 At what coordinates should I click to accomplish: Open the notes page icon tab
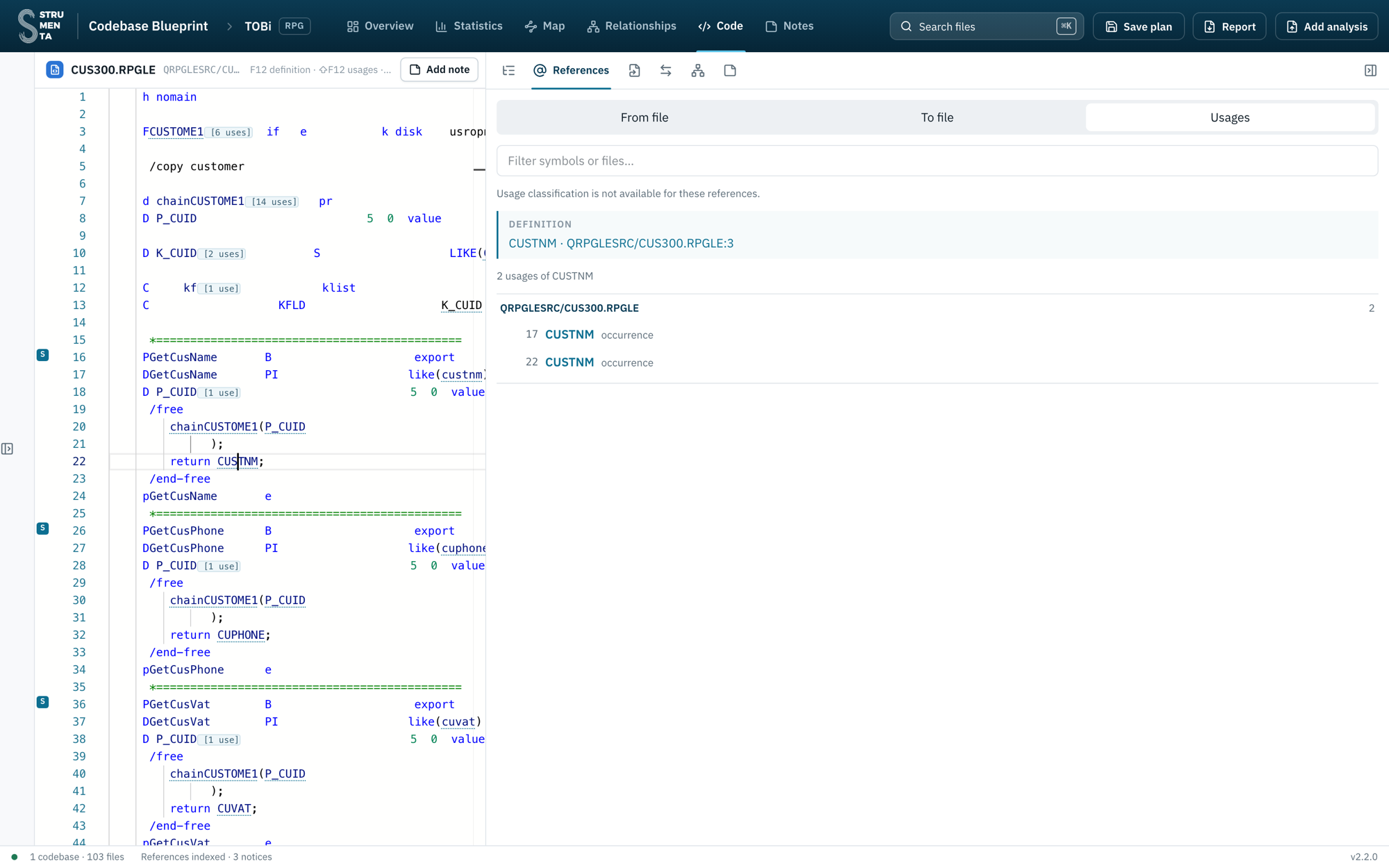point(730,70)
